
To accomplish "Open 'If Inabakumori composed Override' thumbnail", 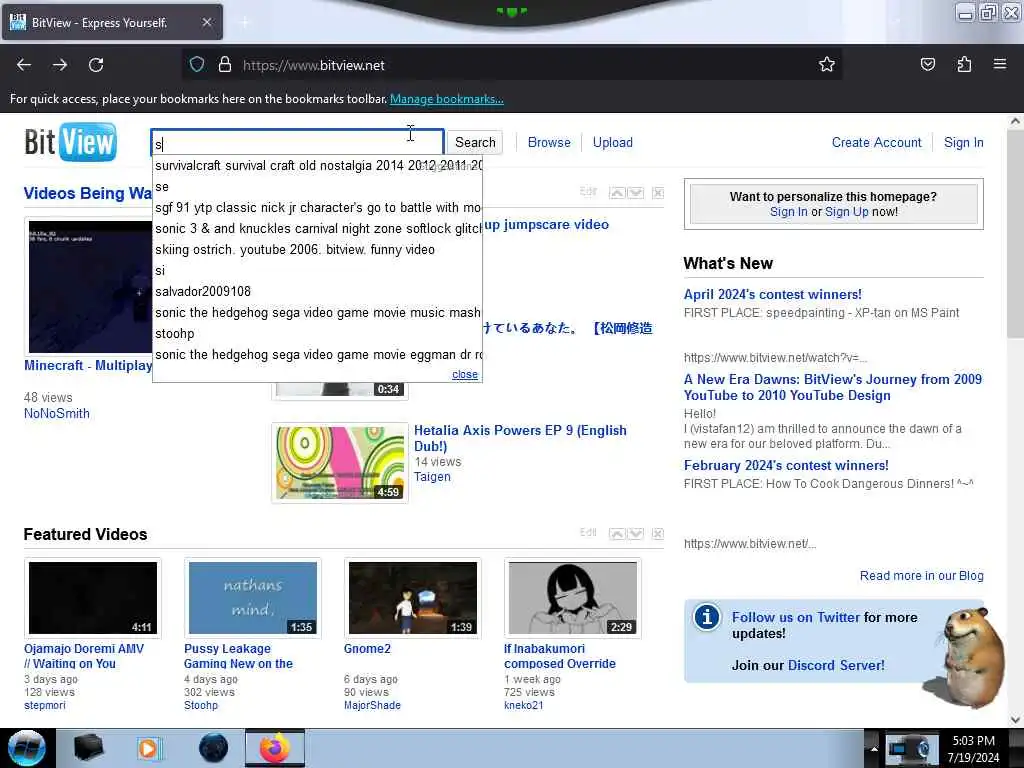I will 573,598.
